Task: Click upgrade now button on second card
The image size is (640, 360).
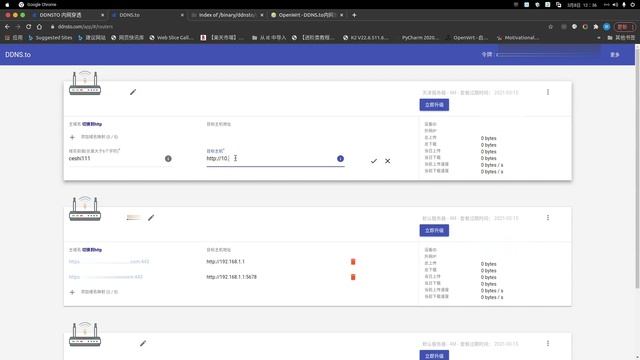Action: [x=434, y=231]
